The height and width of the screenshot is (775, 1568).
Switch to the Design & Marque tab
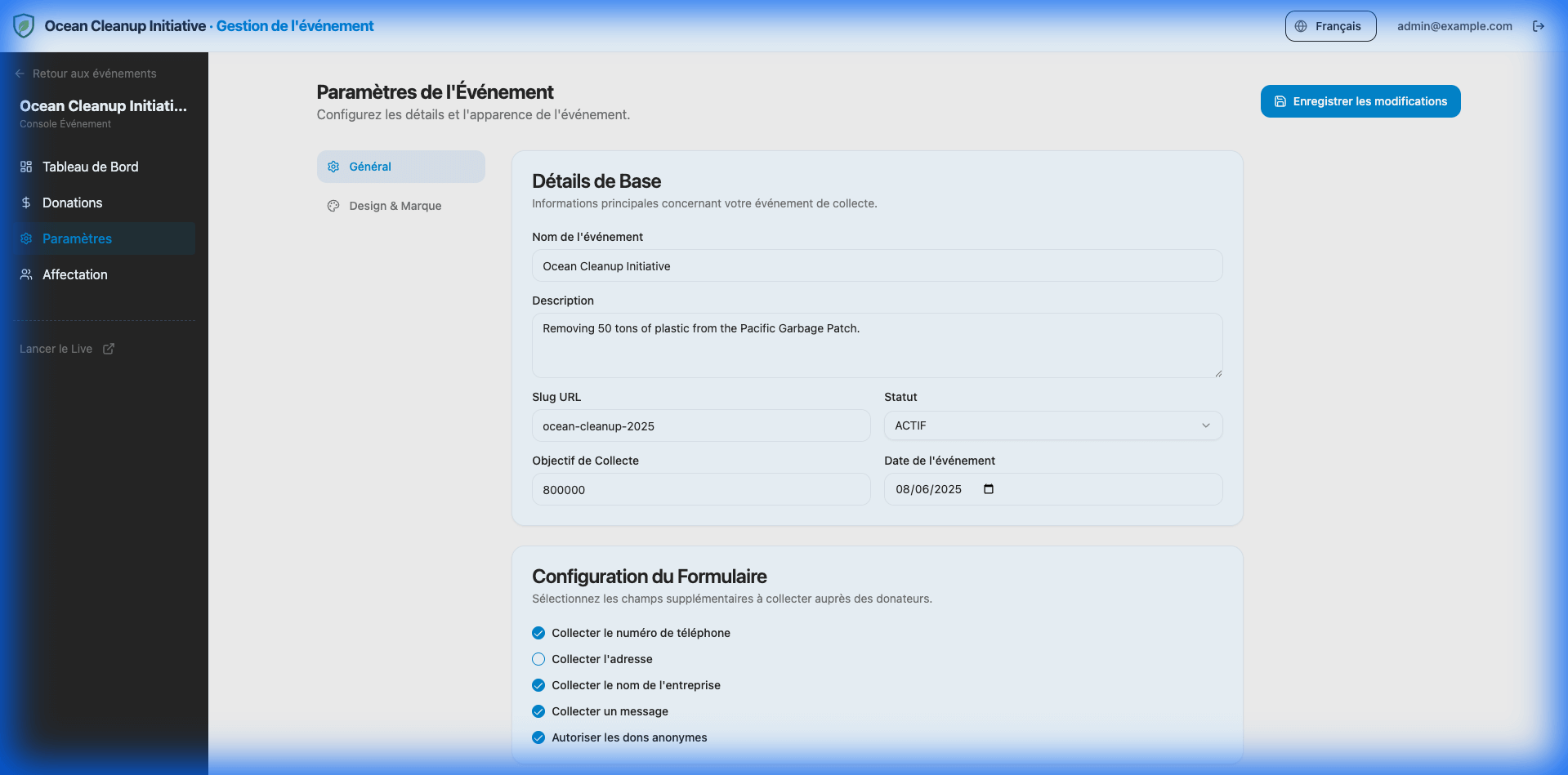point(394,206)
